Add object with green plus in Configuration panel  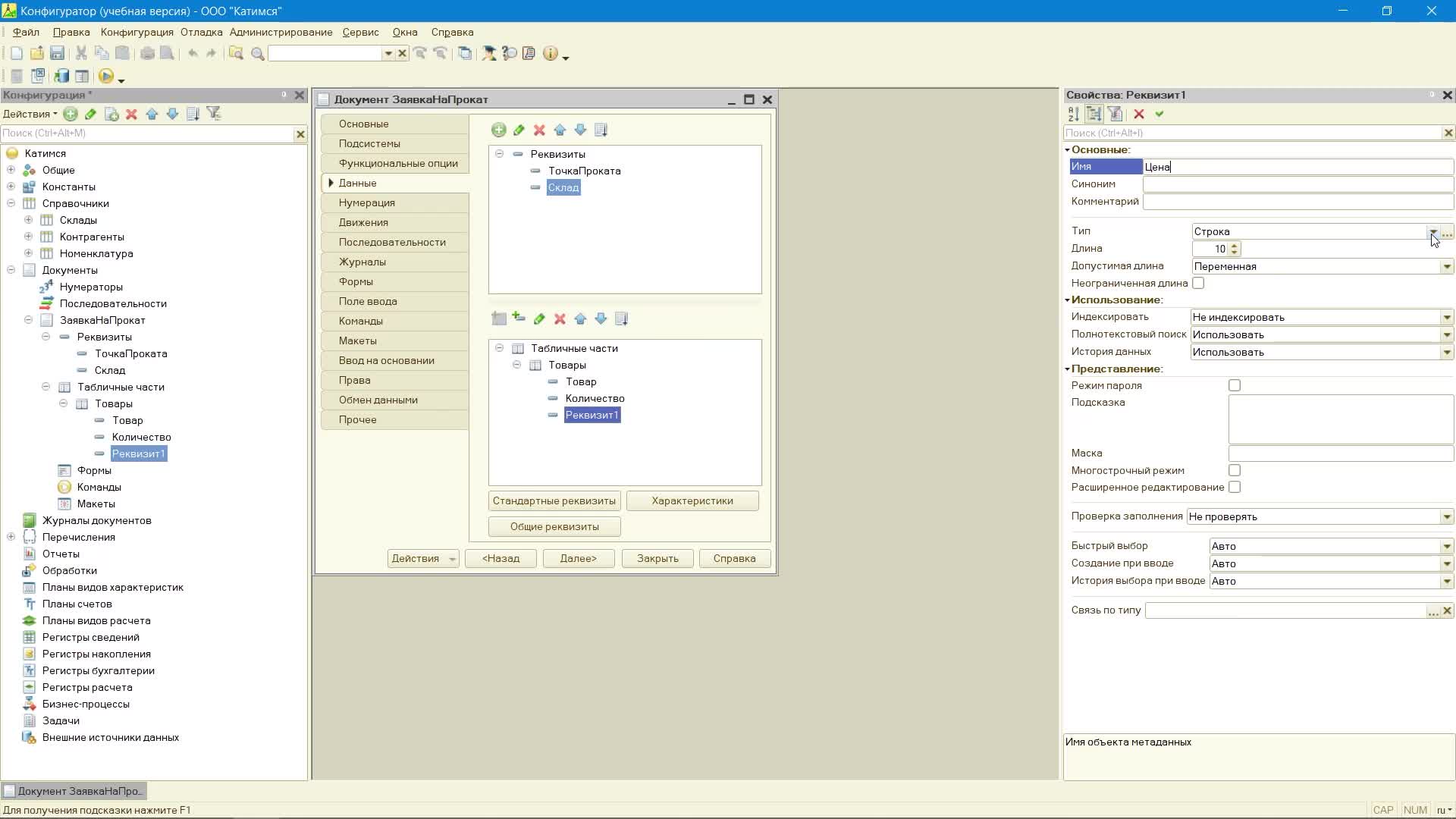[x=71, y=114]
